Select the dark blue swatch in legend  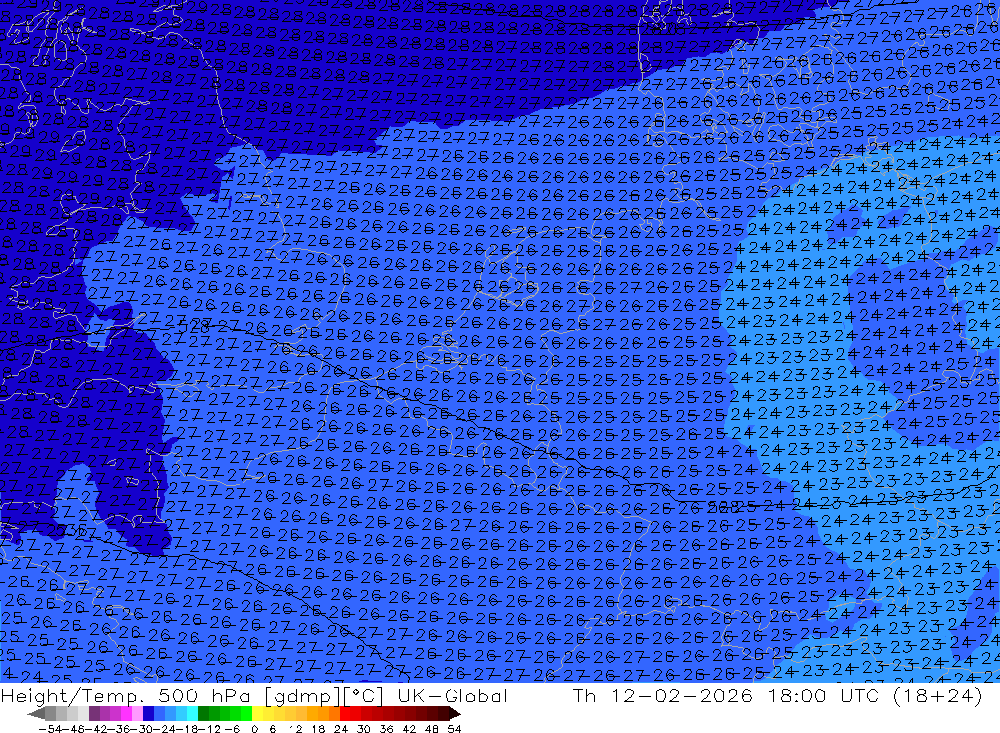coord(148,714)
